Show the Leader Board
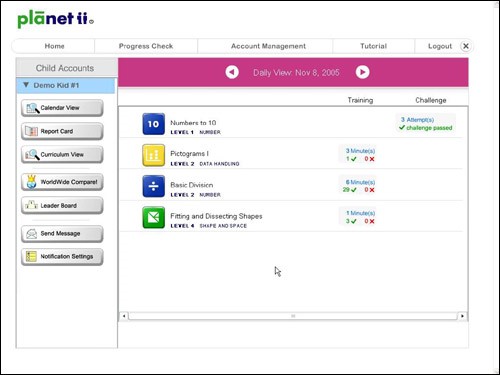This screenshot has width=500, height=375. click(62, 206)
